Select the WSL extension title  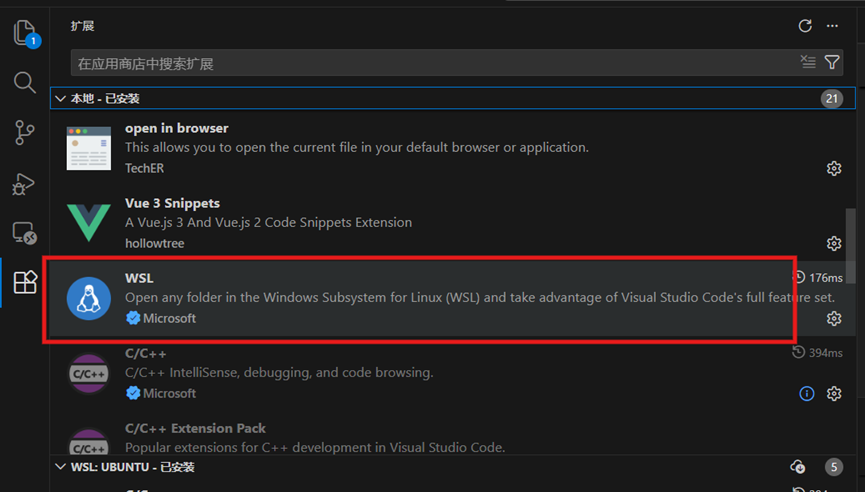pos(139,278)
